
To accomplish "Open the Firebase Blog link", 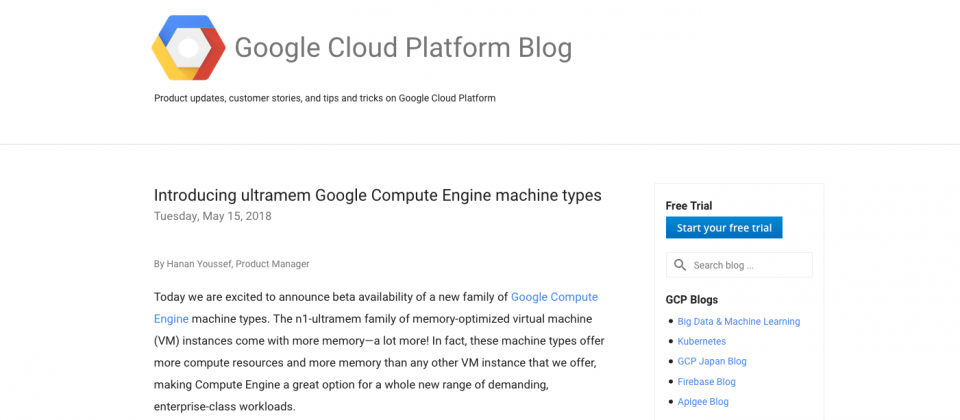I will pos(706,382).
